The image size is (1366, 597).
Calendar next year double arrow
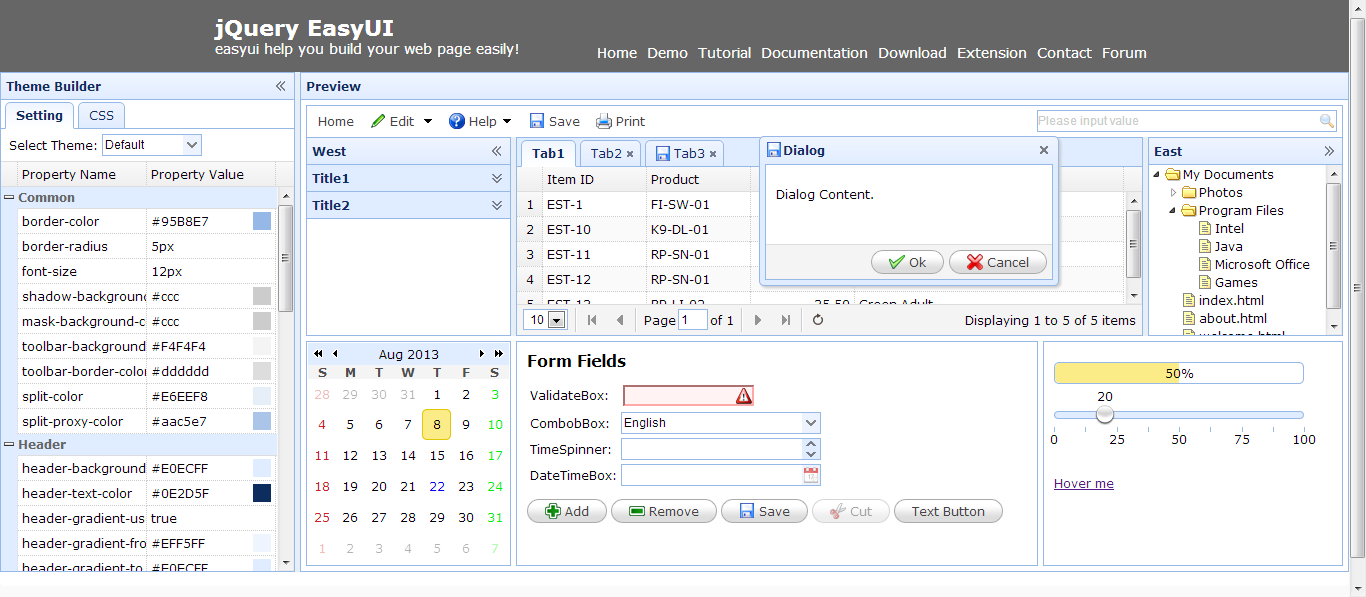499,354
